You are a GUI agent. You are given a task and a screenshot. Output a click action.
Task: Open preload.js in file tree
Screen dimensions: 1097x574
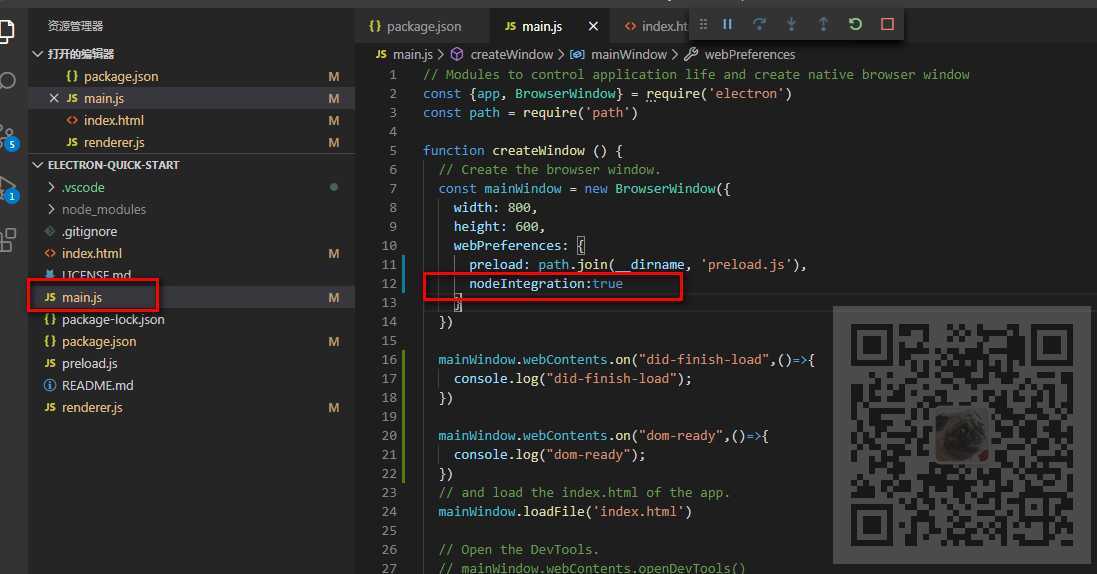pos(90,363)
